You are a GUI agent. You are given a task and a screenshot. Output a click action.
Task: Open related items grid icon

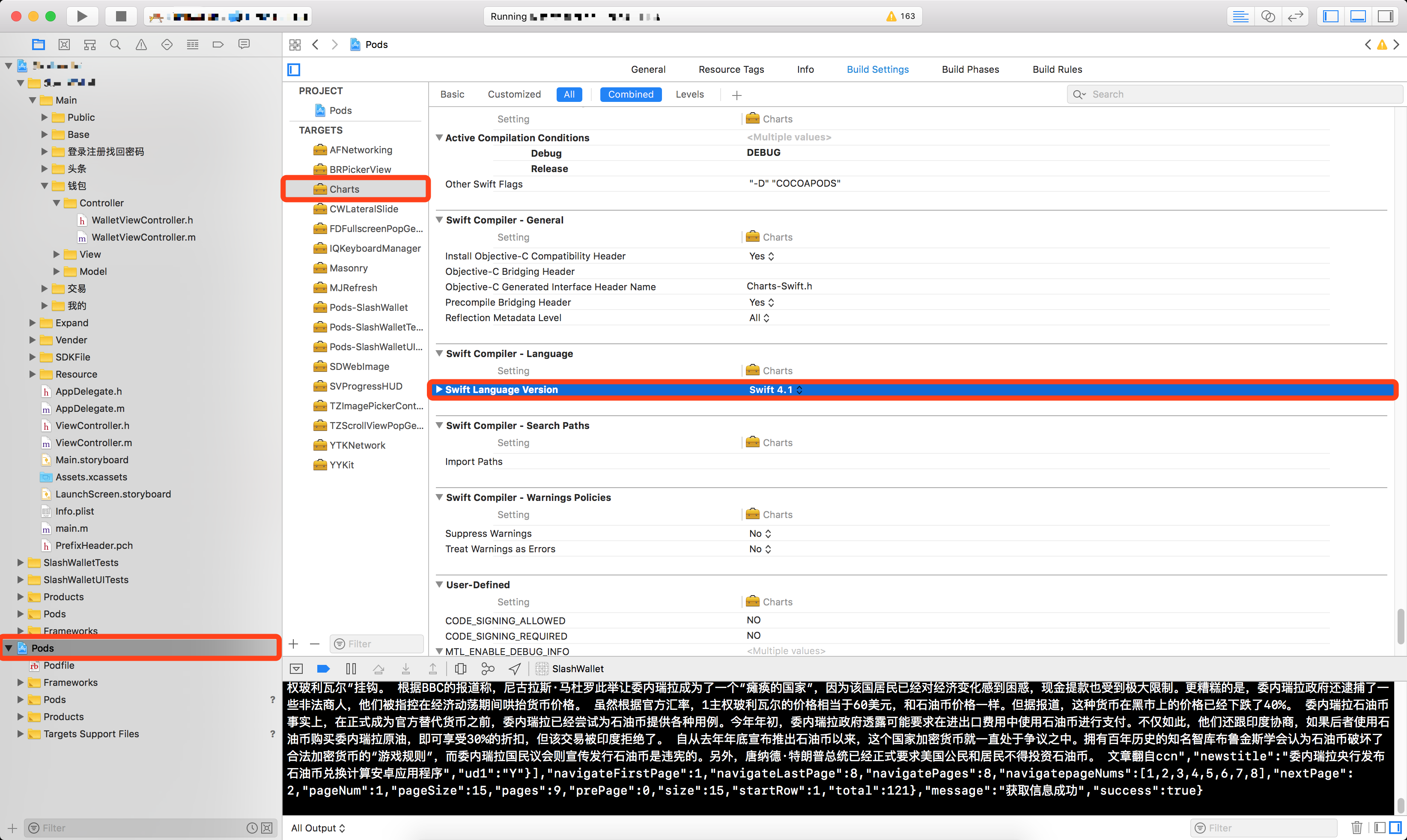295,45
